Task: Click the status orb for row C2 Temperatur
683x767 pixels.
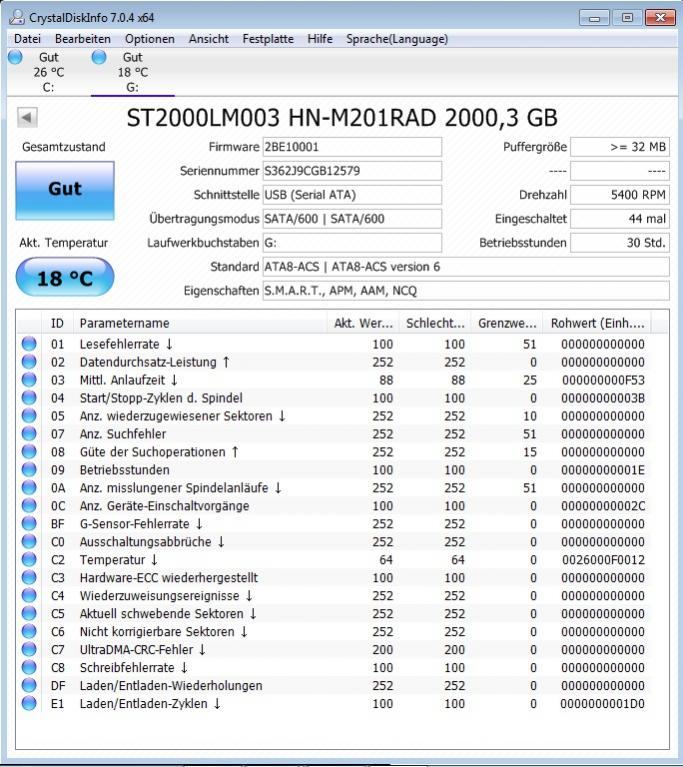Action: point(29,560)
